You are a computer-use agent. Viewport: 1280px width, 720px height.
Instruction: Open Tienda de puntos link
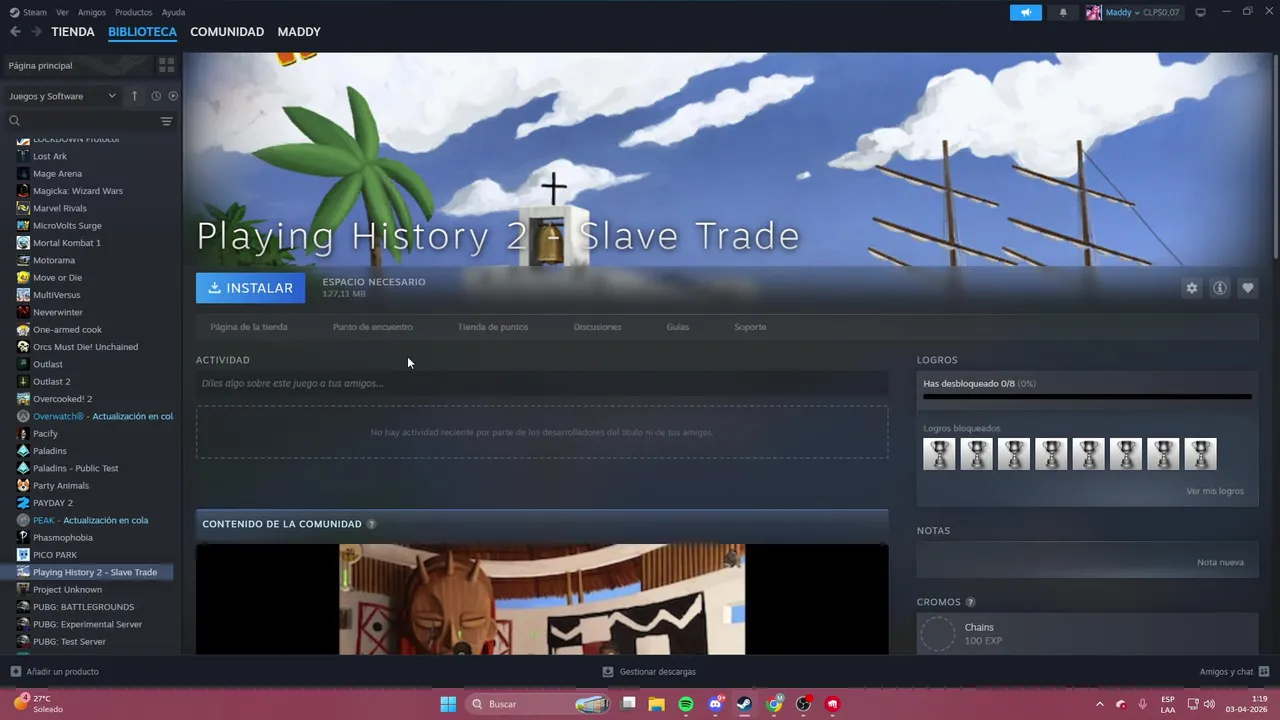pyautogui.click(x=493, y=327)
